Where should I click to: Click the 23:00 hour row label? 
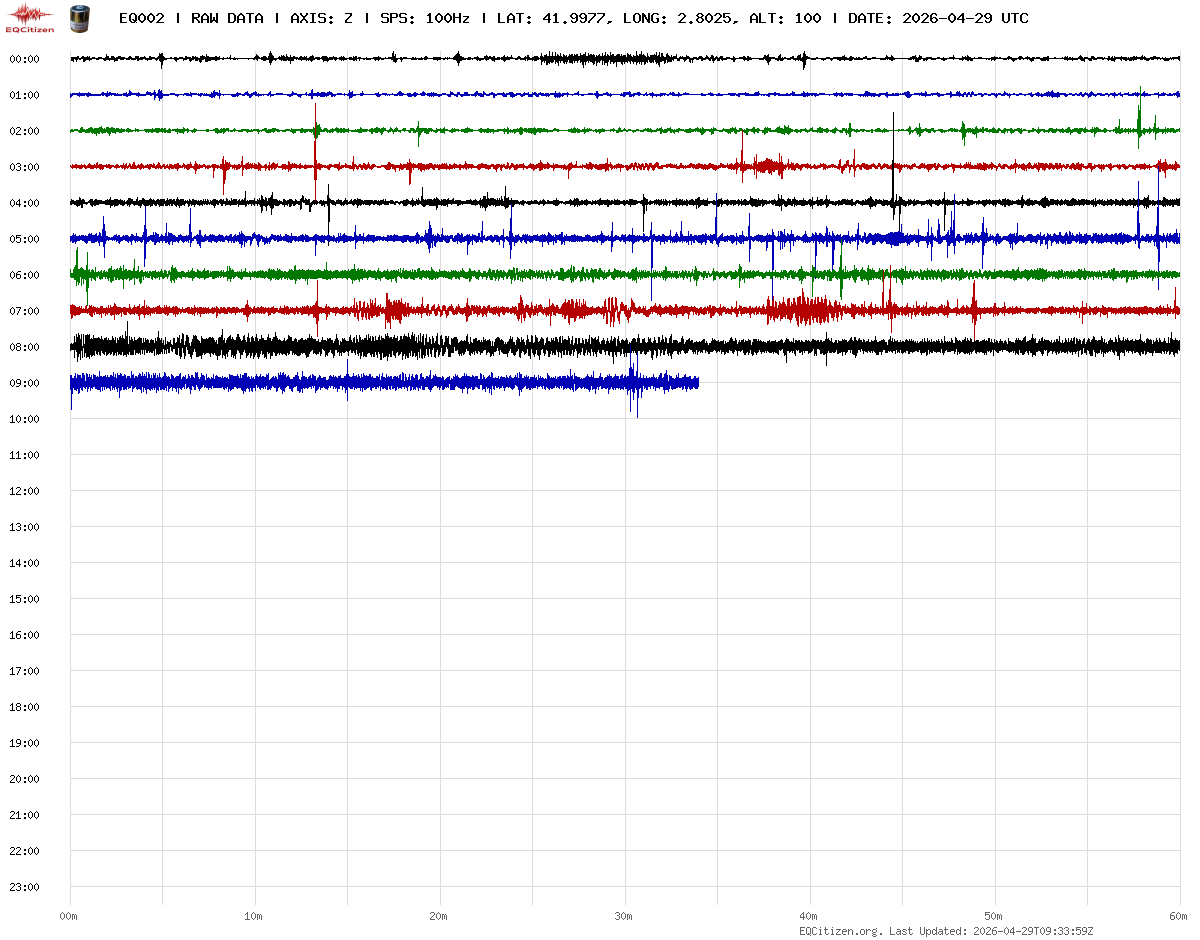[24, 887]
